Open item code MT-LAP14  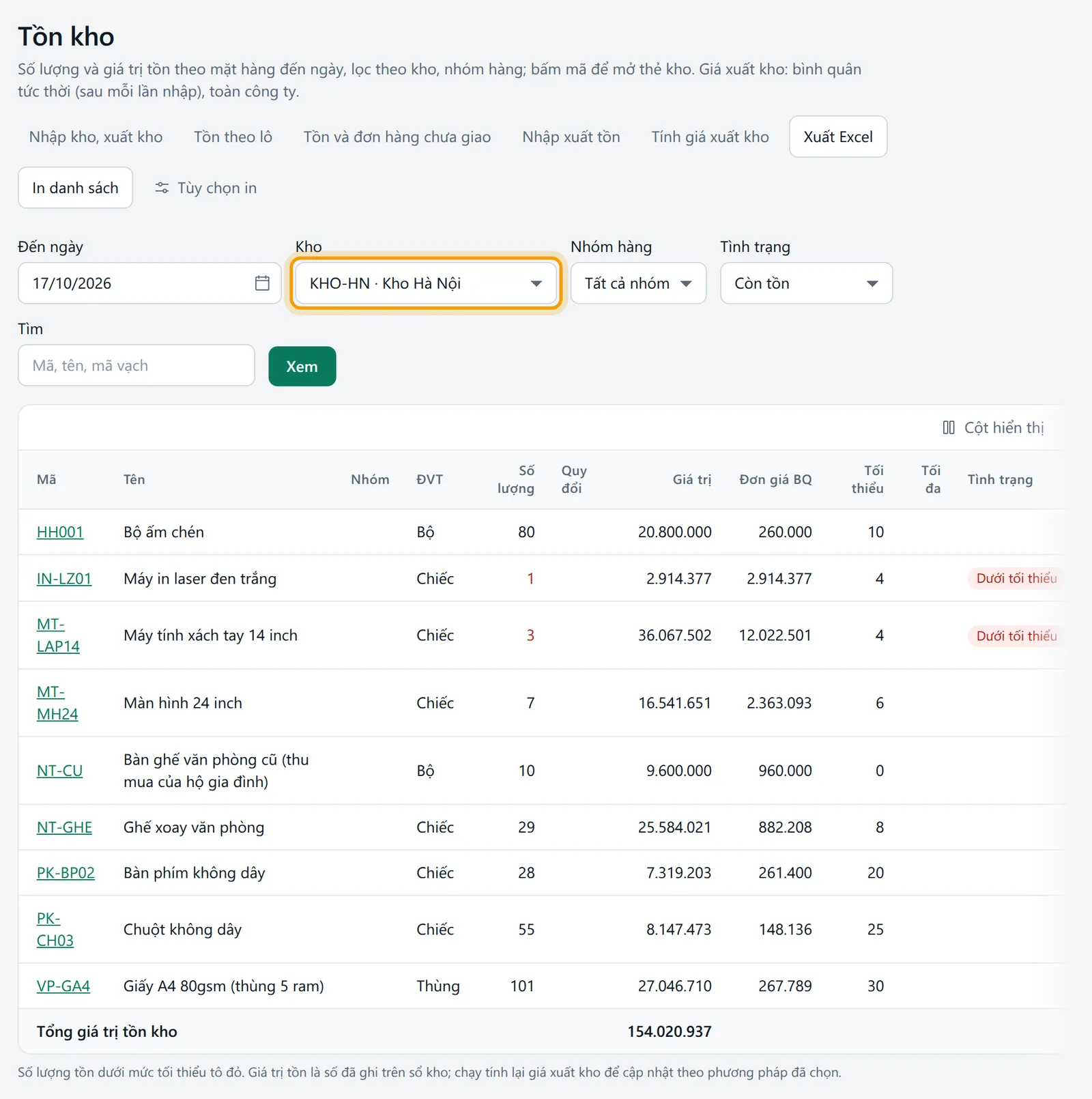click(x=58, y=635)
